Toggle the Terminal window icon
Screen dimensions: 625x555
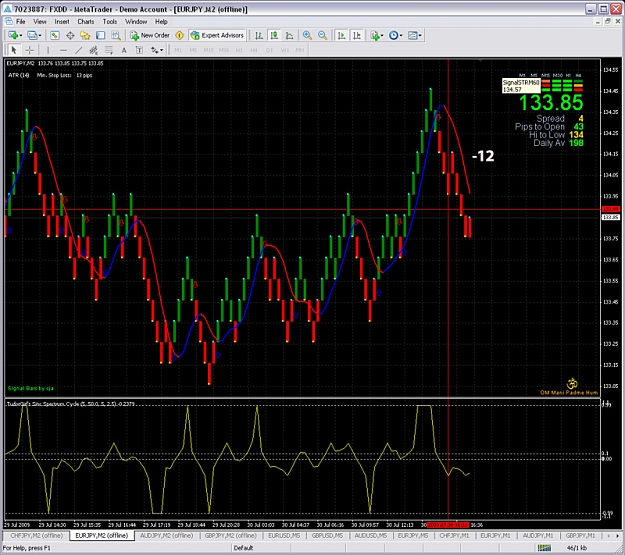[100, 35]
